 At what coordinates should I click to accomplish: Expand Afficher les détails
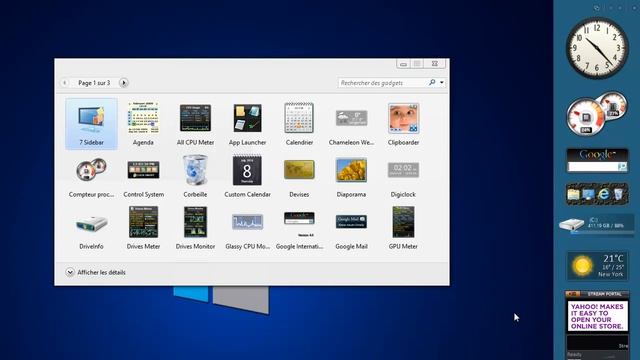[x=96, y=272]
